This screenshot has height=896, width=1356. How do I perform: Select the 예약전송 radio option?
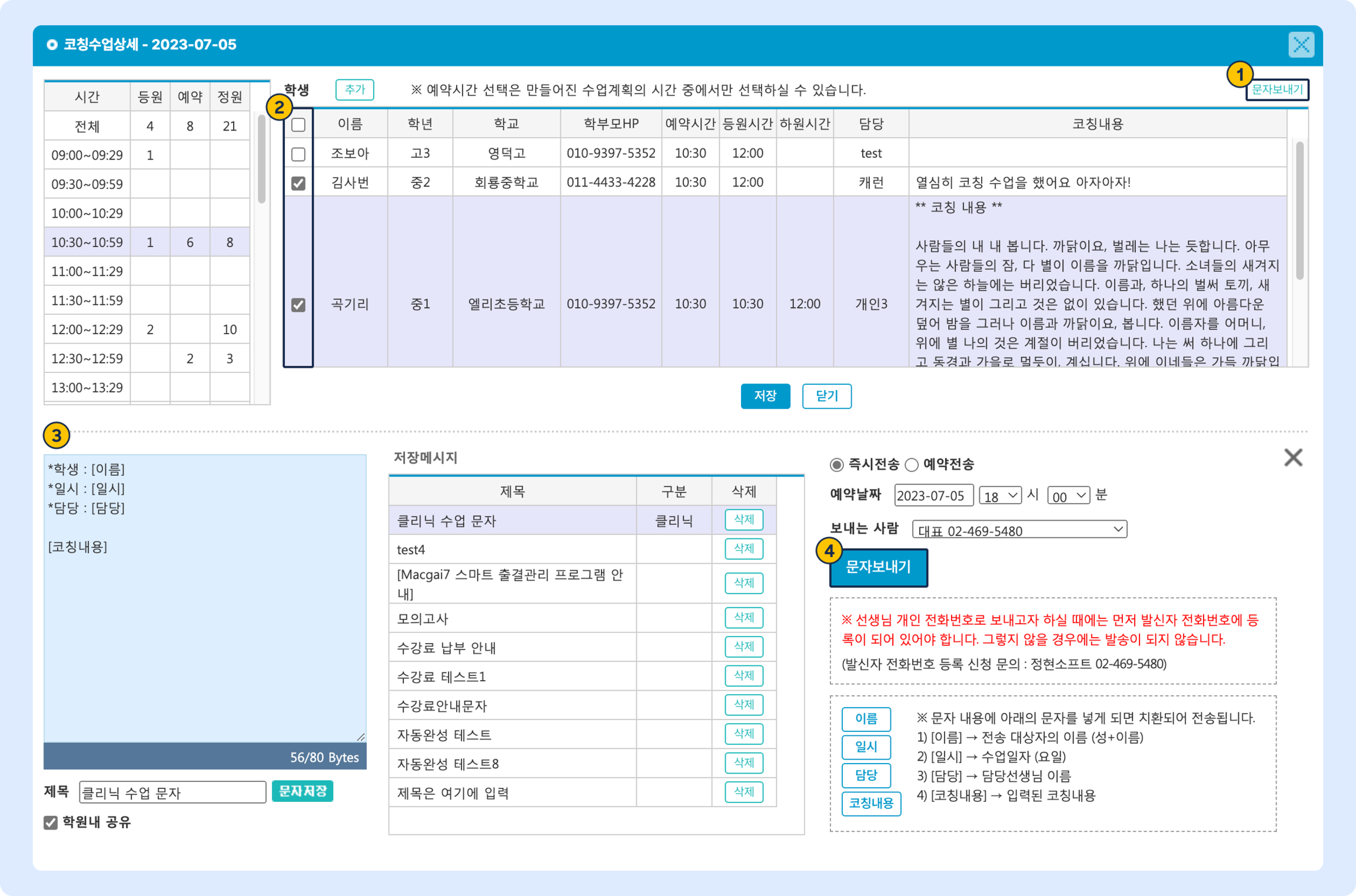point(912,465)
